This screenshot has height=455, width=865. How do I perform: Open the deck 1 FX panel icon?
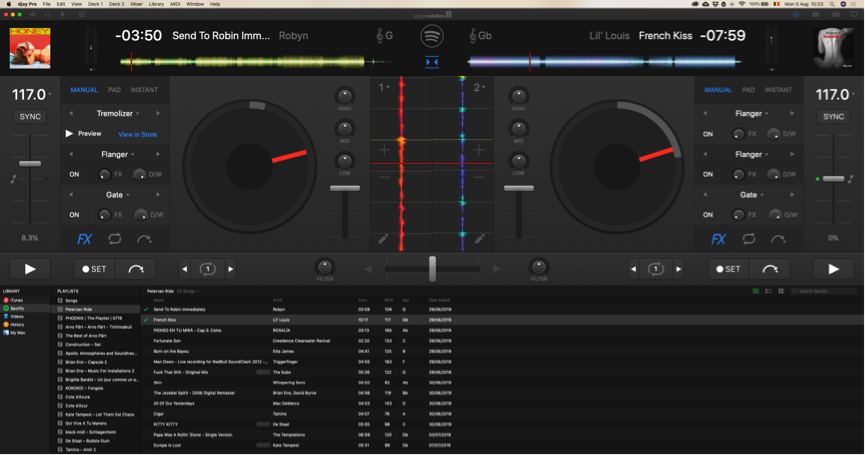84,239
